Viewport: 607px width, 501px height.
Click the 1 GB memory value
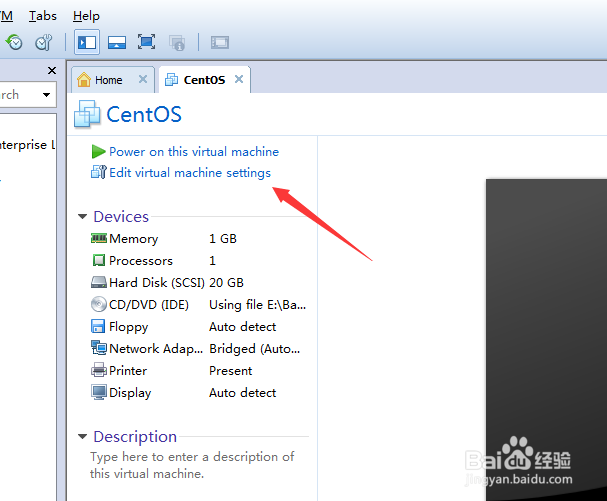[x=223, y=238]
